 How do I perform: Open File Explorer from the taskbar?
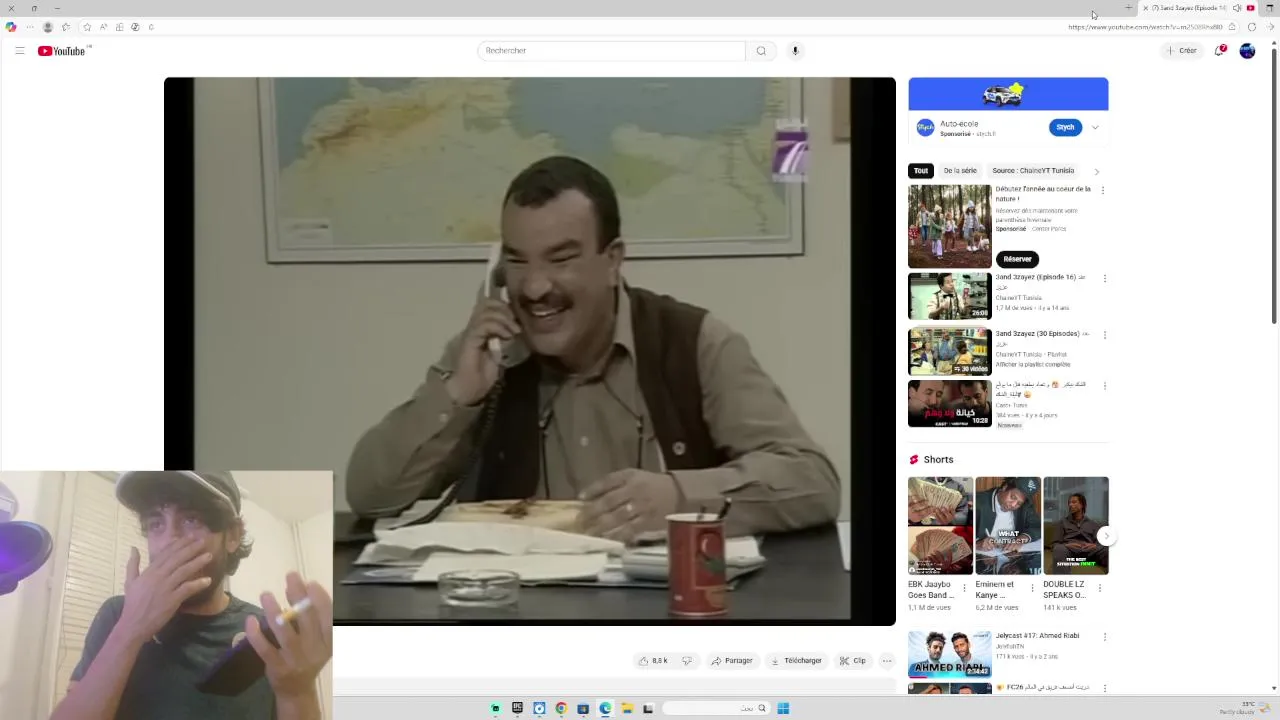(x=627, y=708)
